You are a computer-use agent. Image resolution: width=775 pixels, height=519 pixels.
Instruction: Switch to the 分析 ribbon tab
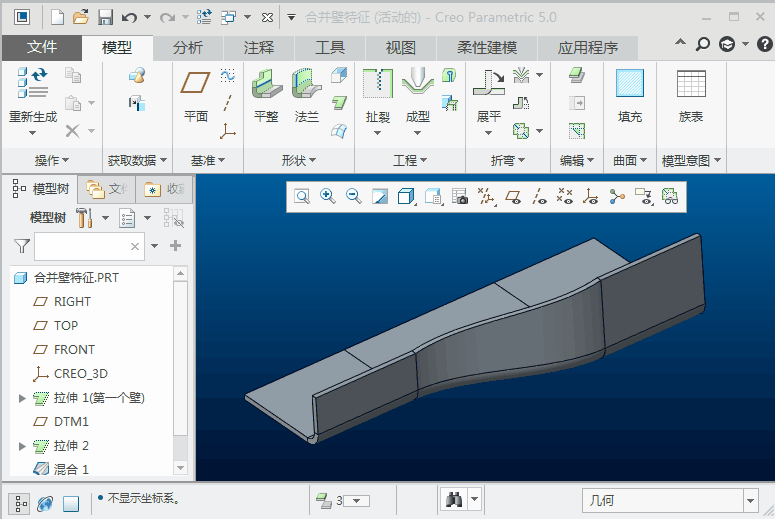coord(187,47)
